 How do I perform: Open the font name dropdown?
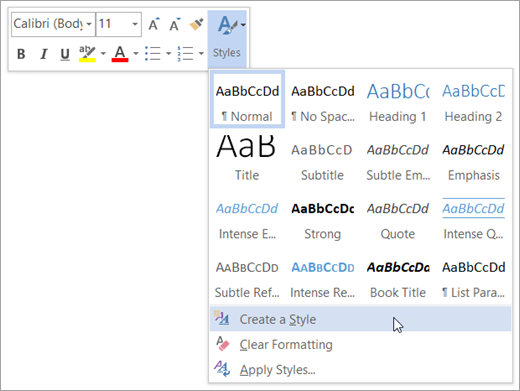click(x=89, y=24)
